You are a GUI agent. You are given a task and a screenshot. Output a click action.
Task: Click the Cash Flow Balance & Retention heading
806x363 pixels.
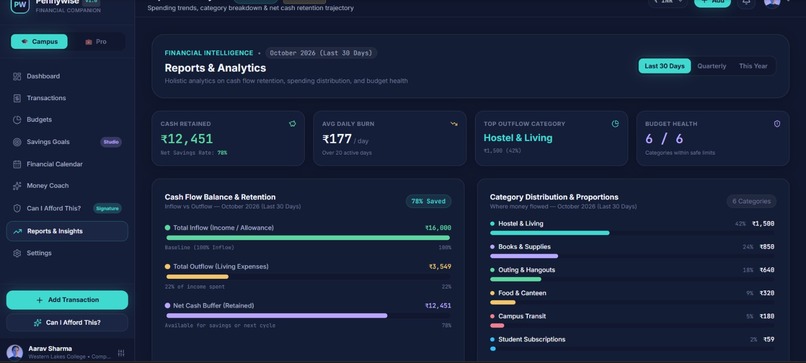pyautogui.click(x=220, y=197)
